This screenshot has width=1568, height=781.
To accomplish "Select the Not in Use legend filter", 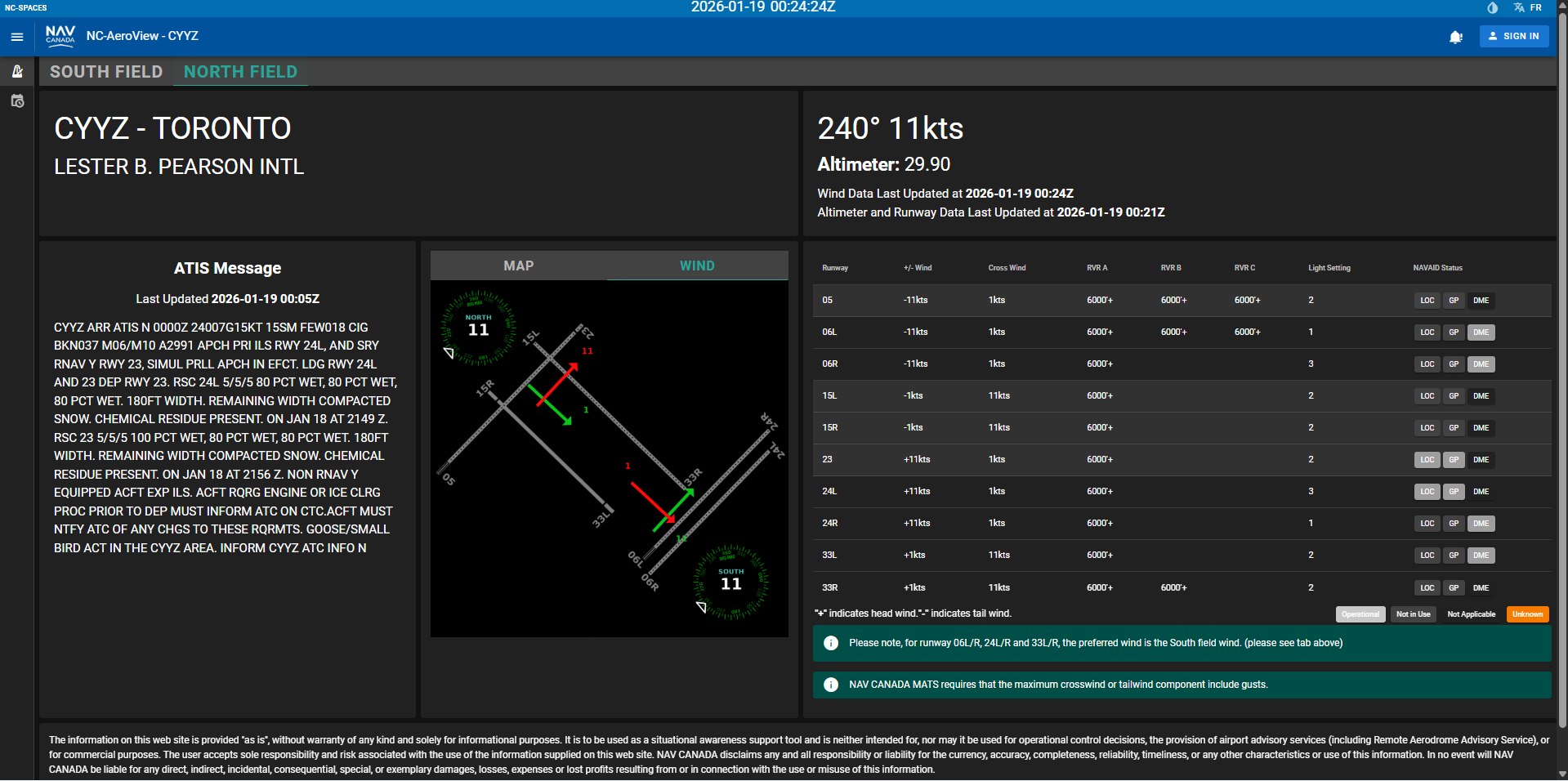I will pyautogui.click(x=1412, y=614).
